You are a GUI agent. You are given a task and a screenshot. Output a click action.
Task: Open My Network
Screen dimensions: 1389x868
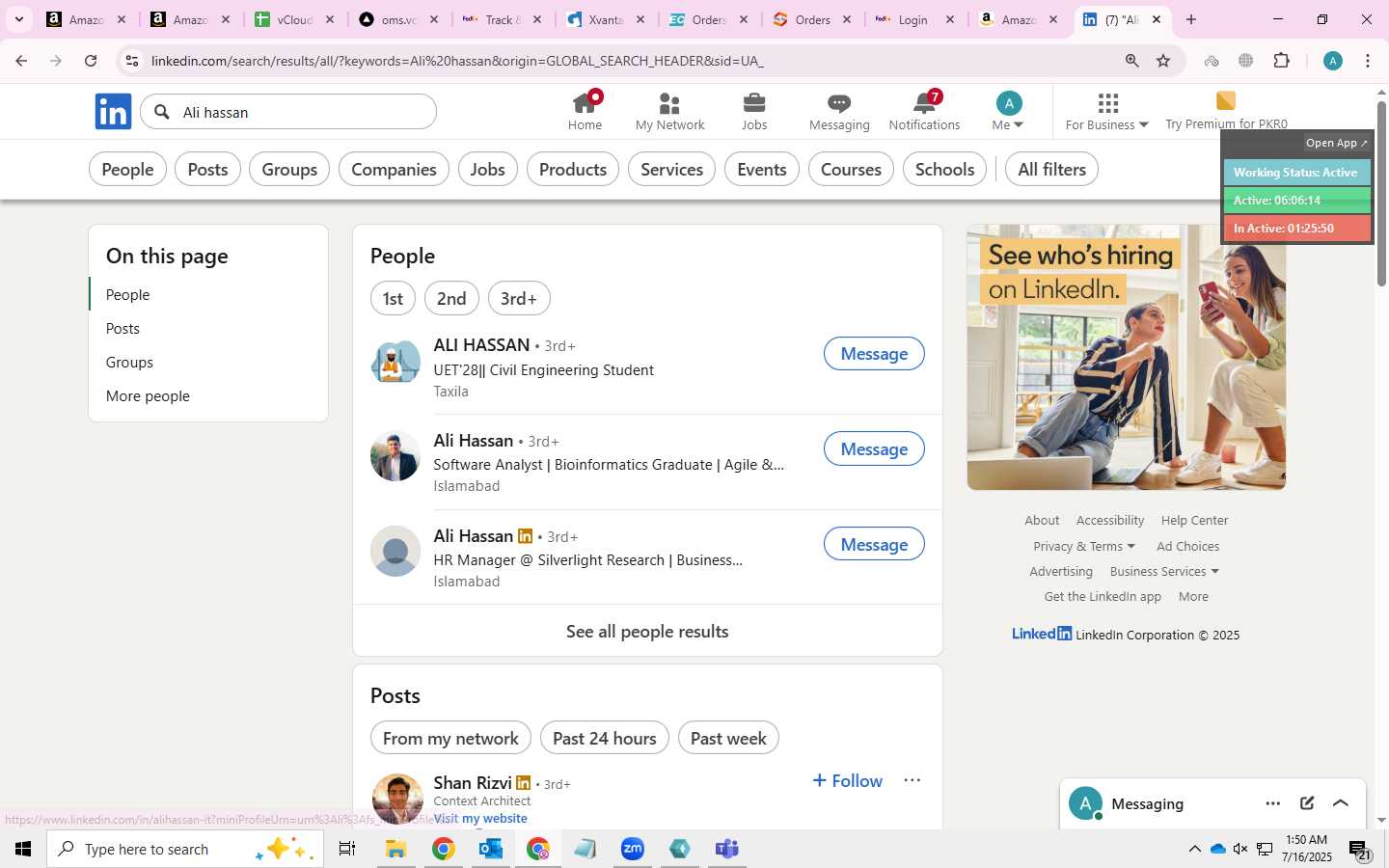[669, 112]
